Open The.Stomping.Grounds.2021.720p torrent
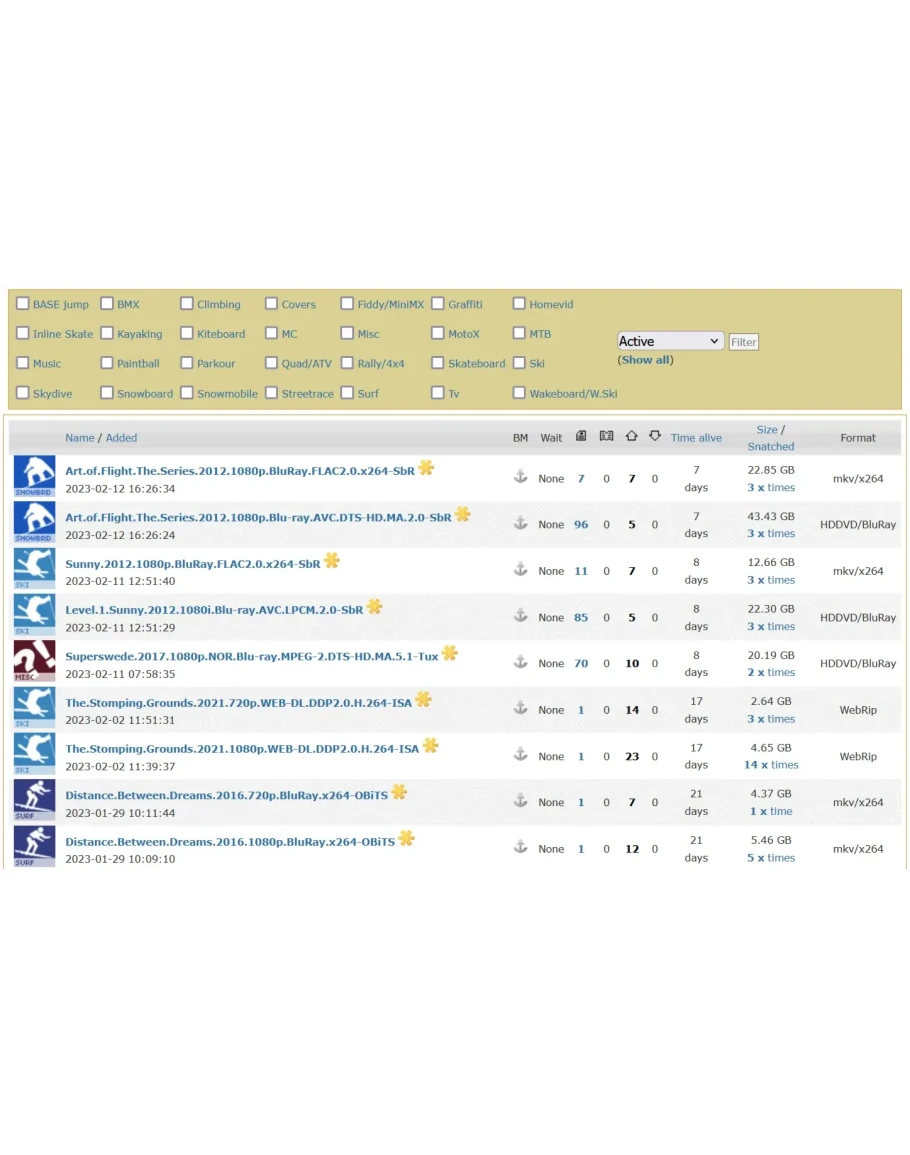Screen dimensions: 910x1155 (x=238, y=703)
